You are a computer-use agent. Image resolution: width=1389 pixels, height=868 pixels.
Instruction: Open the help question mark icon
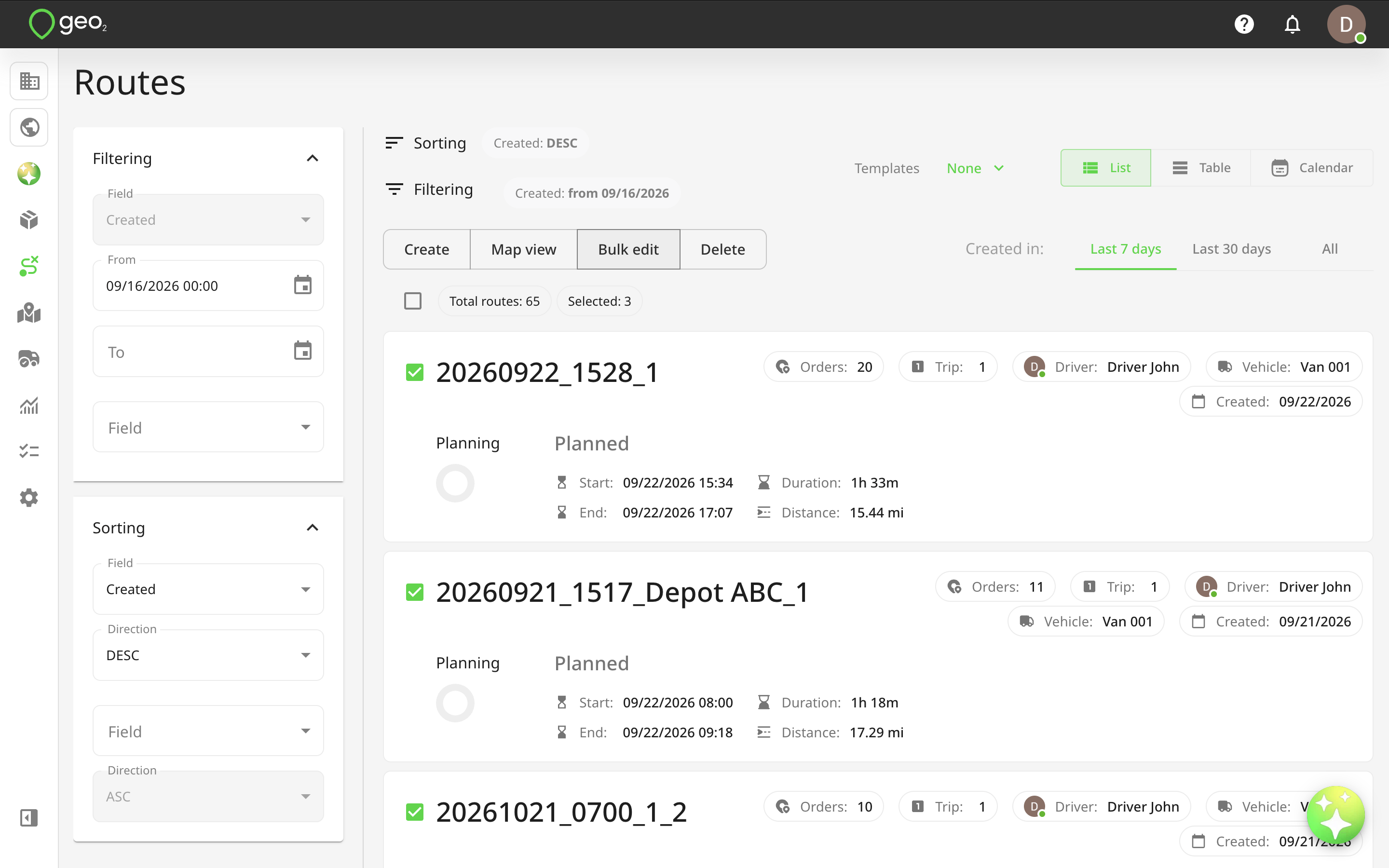(x=1244, y=24)
